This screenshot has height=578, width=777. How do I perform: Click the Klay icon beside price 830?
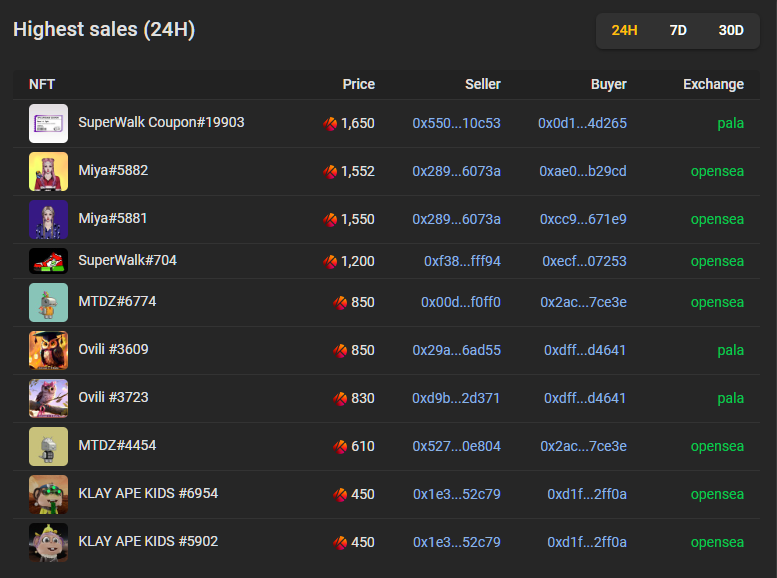click(340, 399)
